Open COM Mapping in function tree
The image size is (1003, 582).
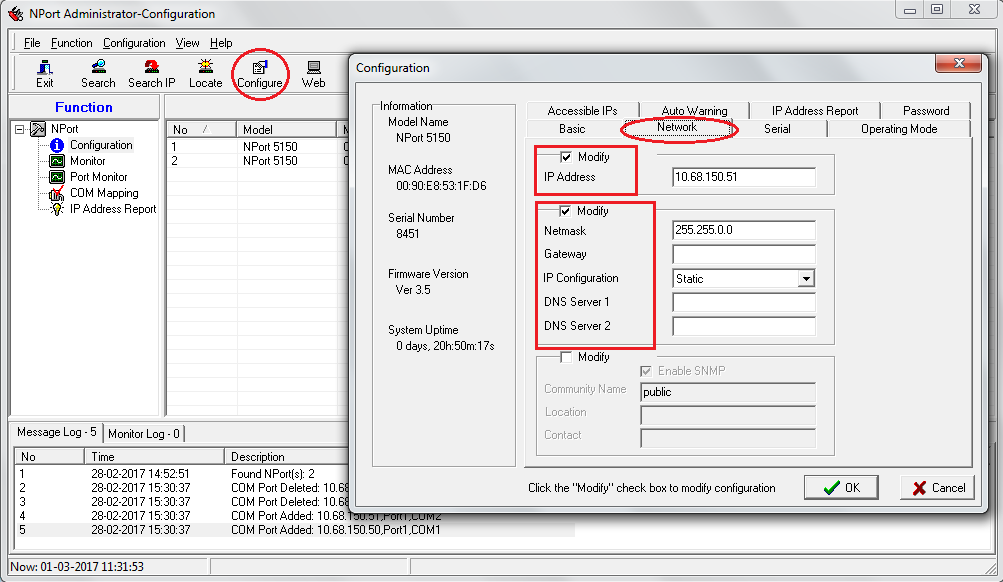(x=103, y=193)
